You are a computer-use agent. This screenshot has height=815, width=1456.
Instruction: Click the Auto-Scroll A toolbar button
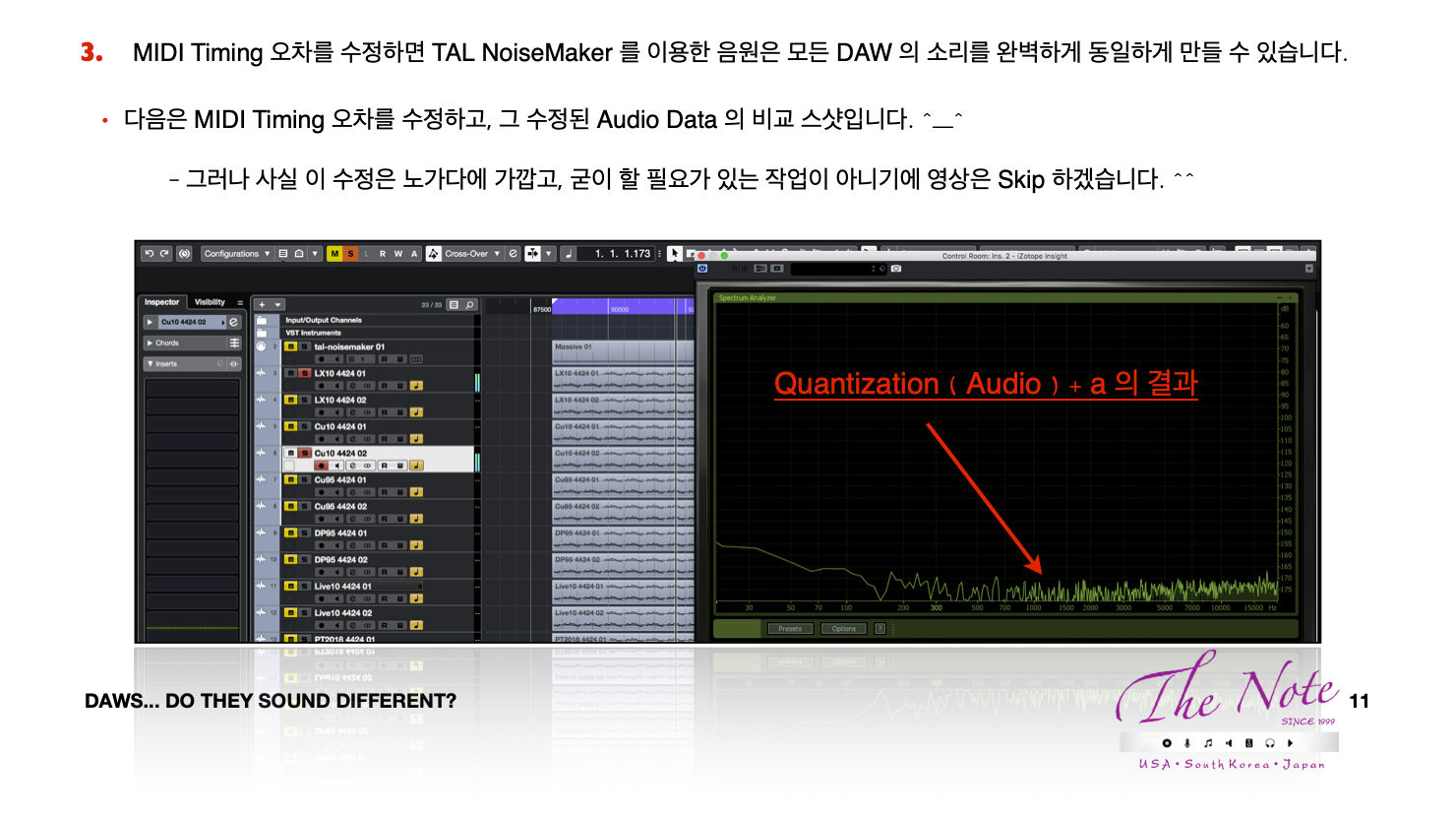(414, 254)
